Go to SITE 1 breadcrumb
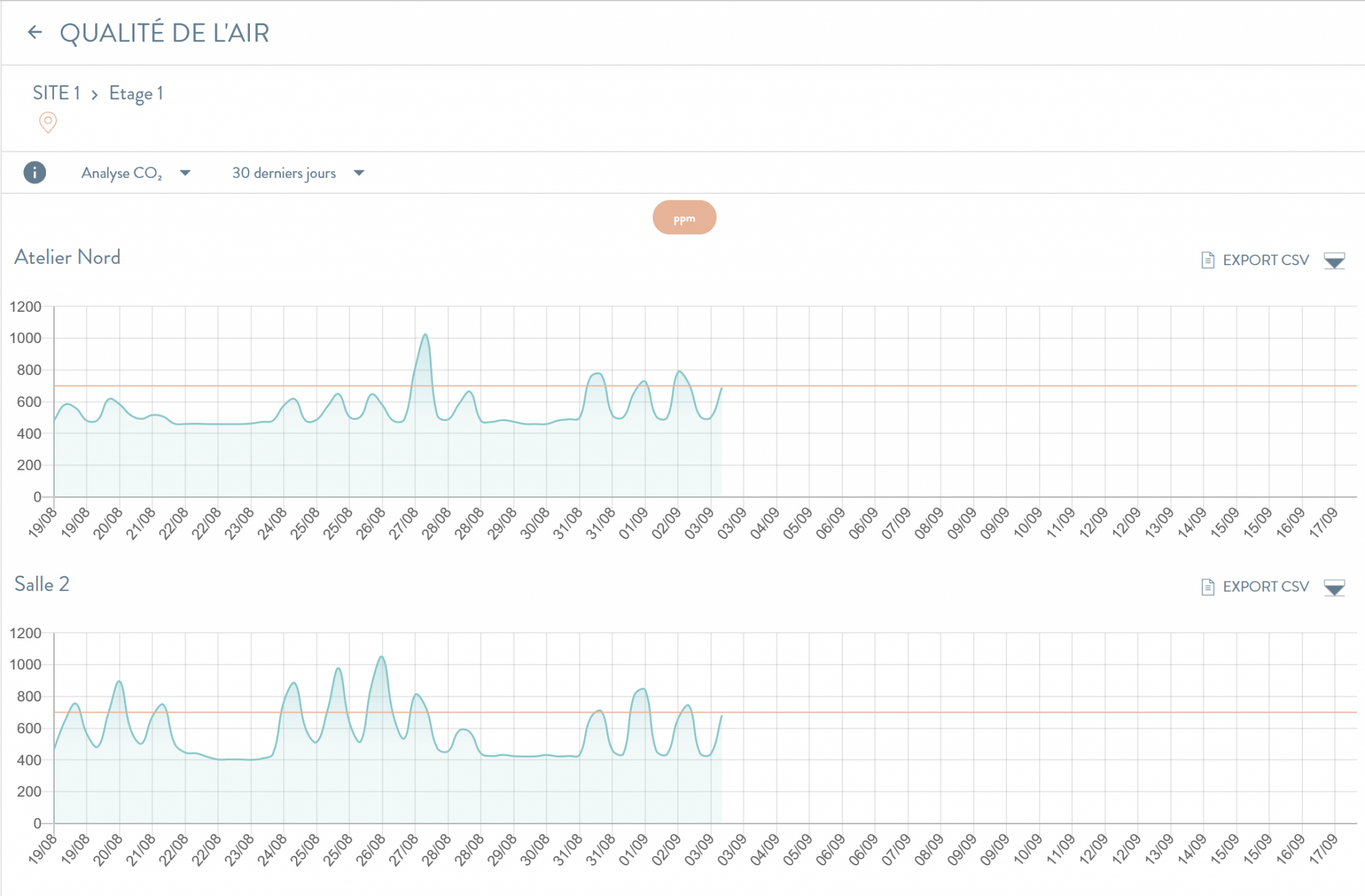Screen dimensions: 1365x896 (x=56, y=93)
